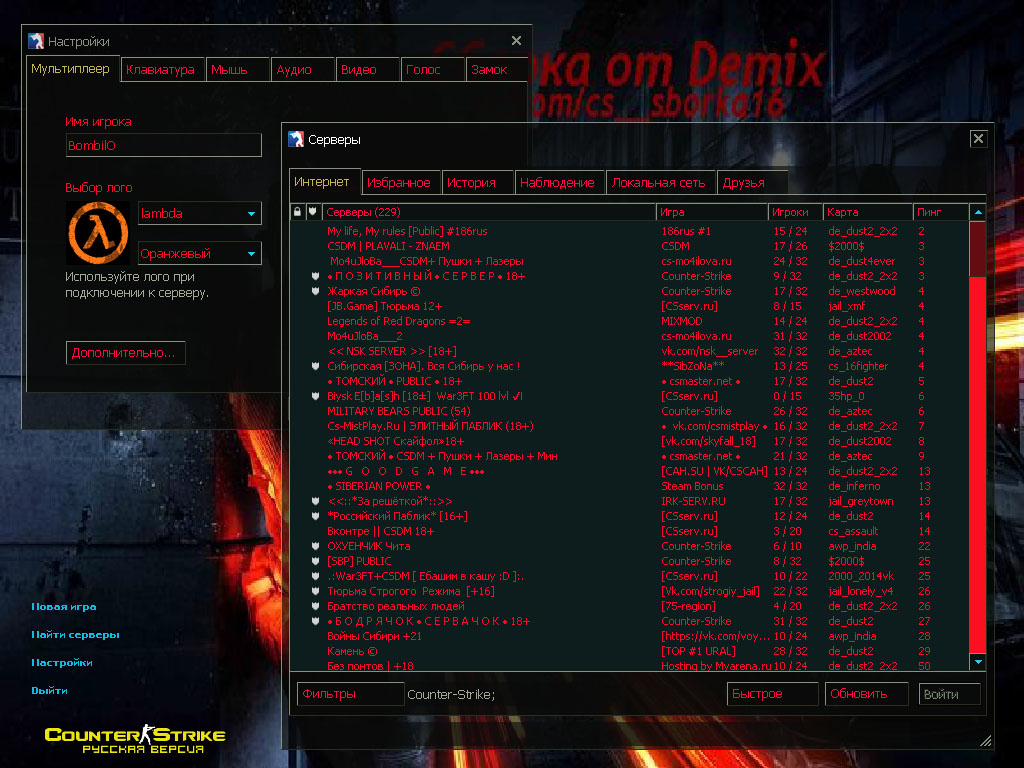Switch to the Мышь settings tab

click(x=238, y=69)
